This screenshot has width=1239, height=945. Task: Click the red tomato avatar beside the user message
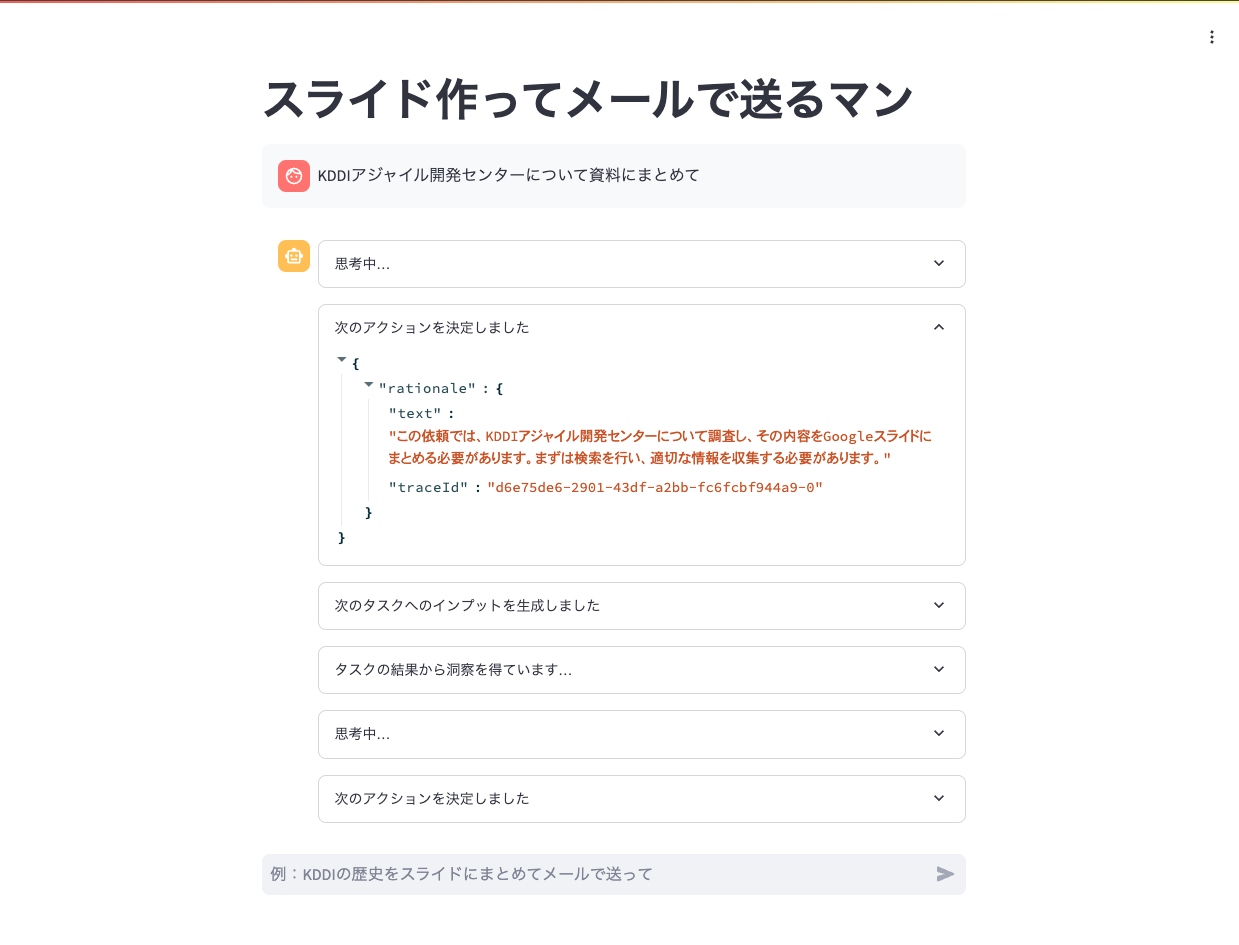[x=294, y=175]
